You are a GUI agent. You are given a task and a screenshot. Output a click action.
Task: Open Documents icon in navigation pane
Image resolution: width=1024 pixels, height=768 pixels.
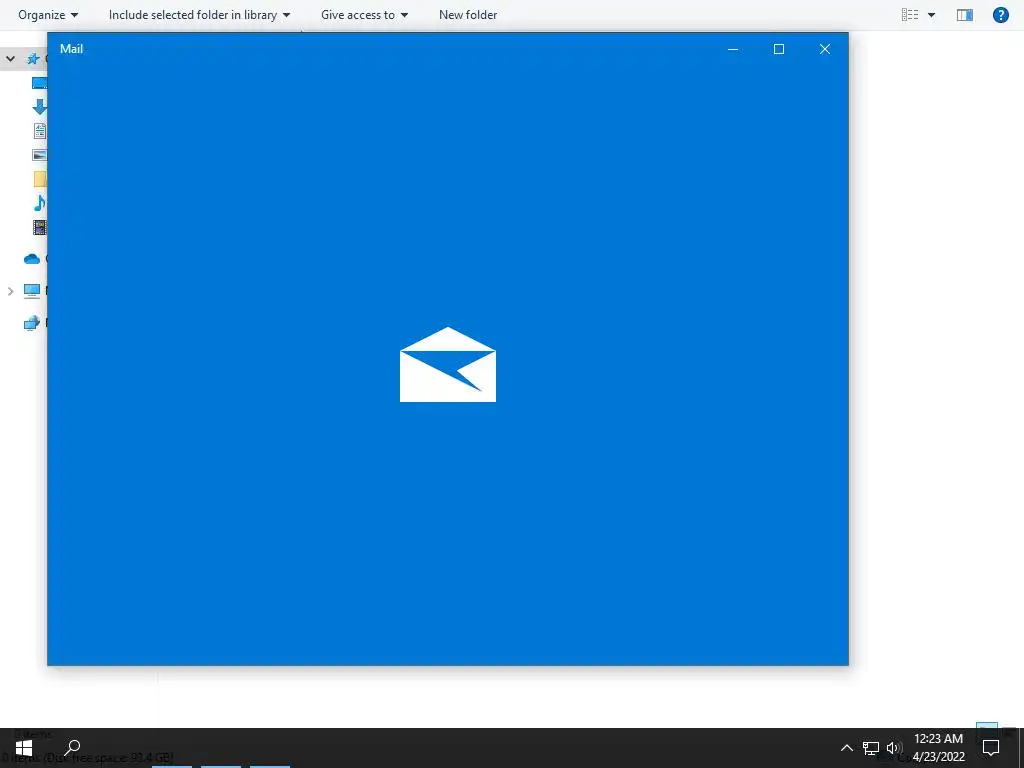pyautogui.click(x=40, y=131)
